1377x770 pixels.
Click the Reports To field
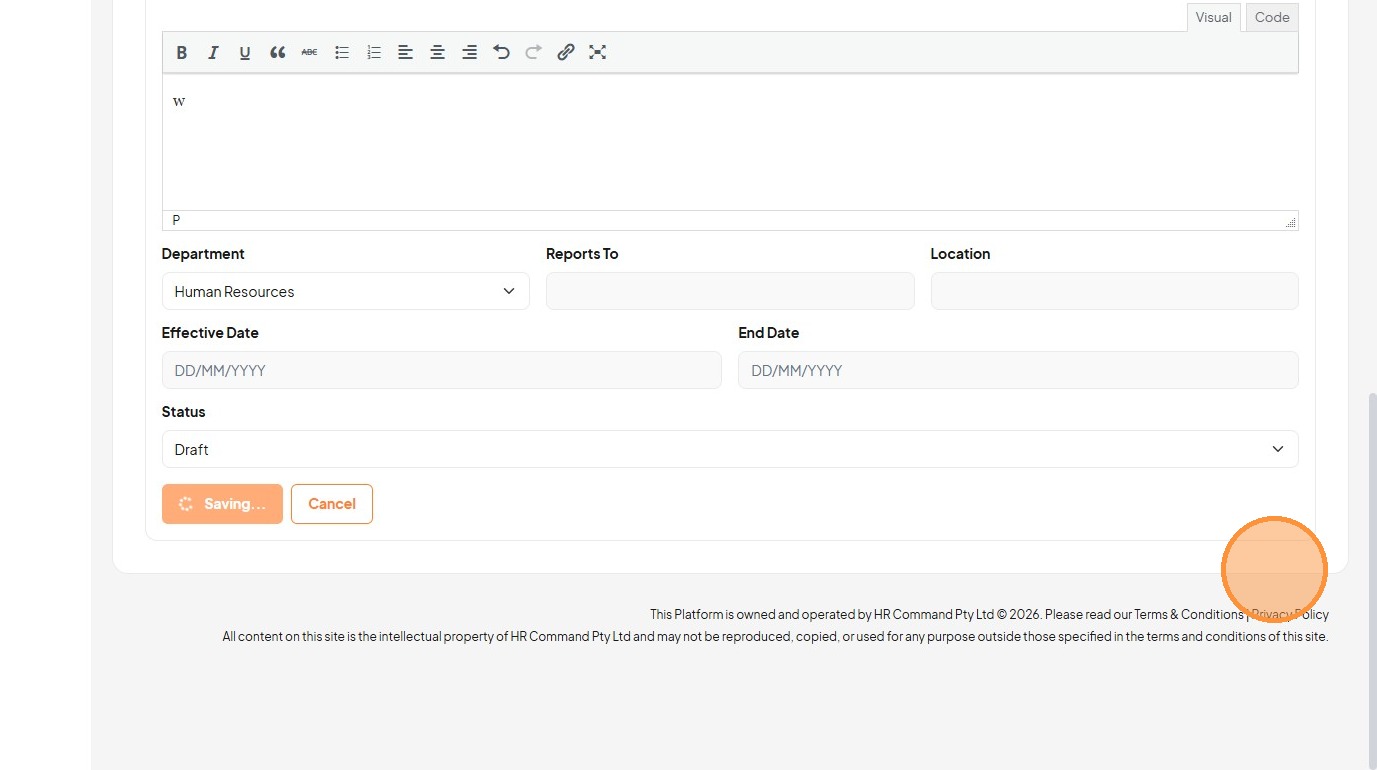(730, 291)
